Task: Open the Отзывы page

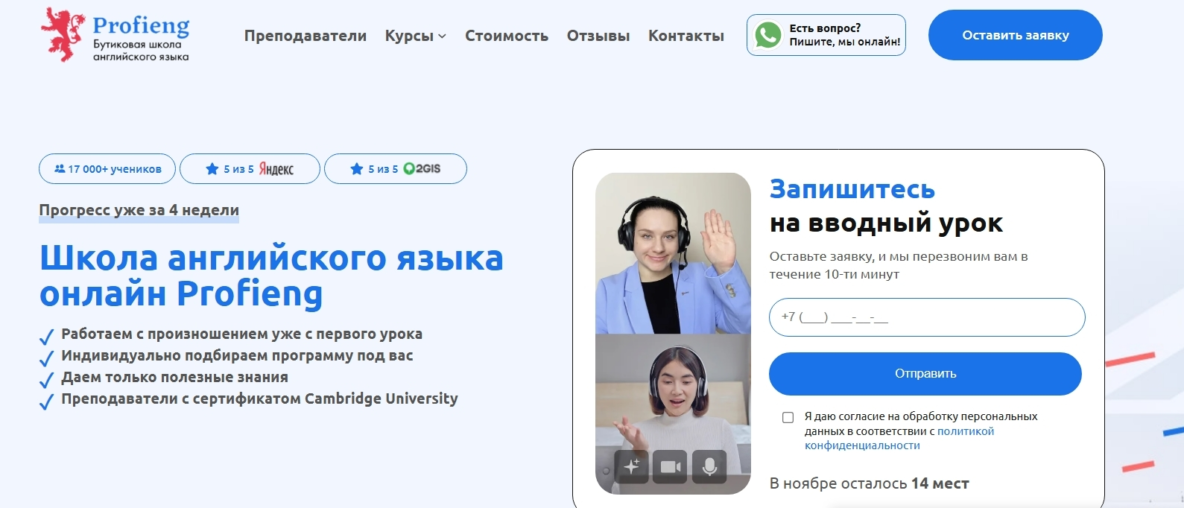Action: pyautogui.click(x=598, y=36)
